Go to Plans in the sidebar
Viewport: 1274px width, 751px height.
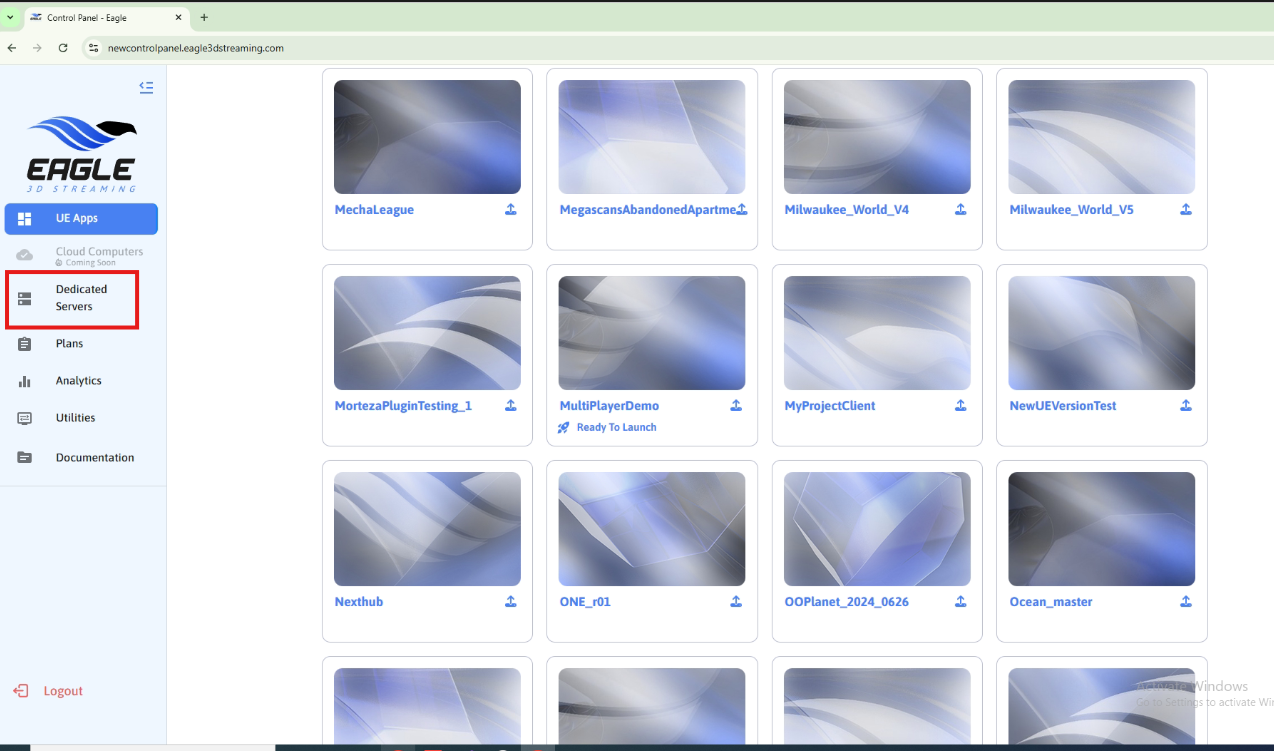69,344
